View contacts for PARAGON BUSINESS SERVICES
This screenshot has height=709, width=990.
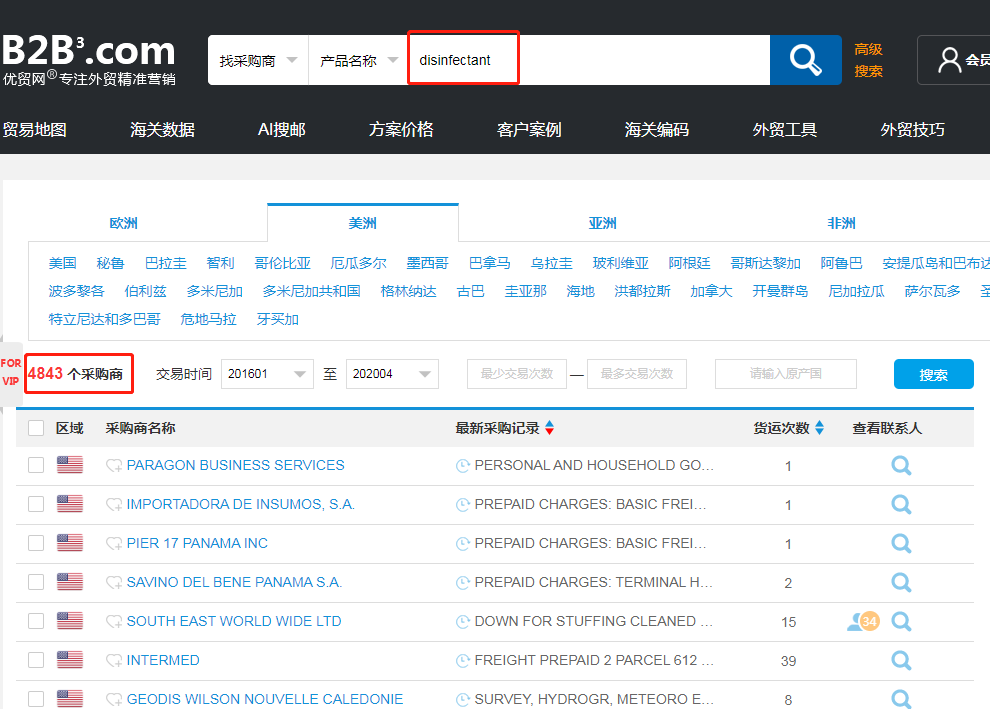tap(901, 465)
